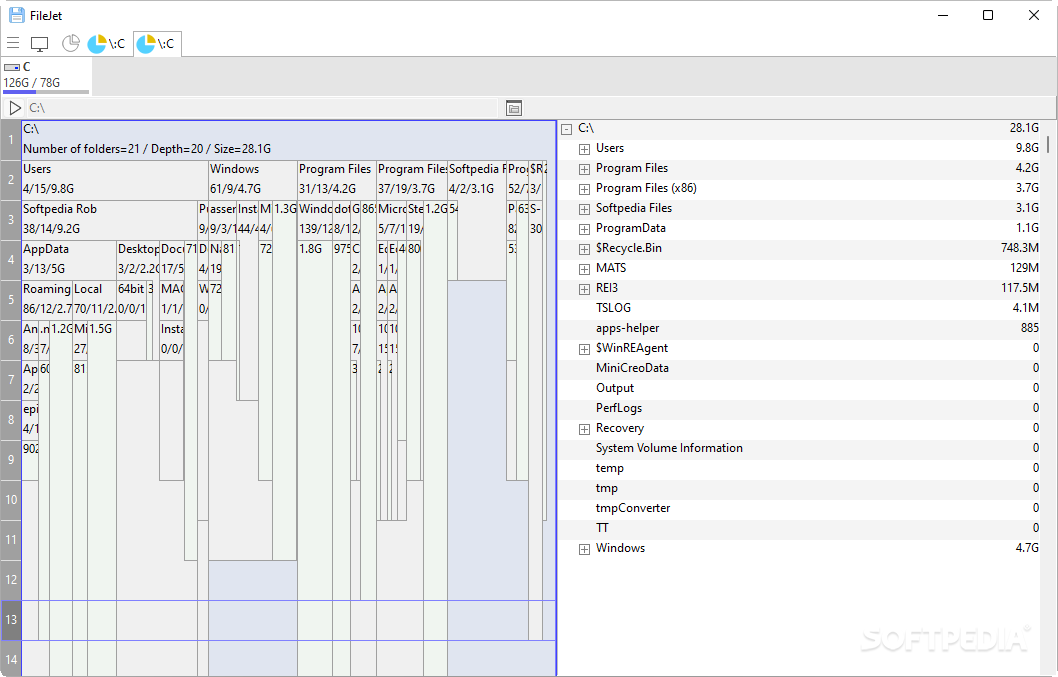Click the gray pie chart icon
Image resolution: width=1058 pixels, height=677 pixels.
[71, 44]
